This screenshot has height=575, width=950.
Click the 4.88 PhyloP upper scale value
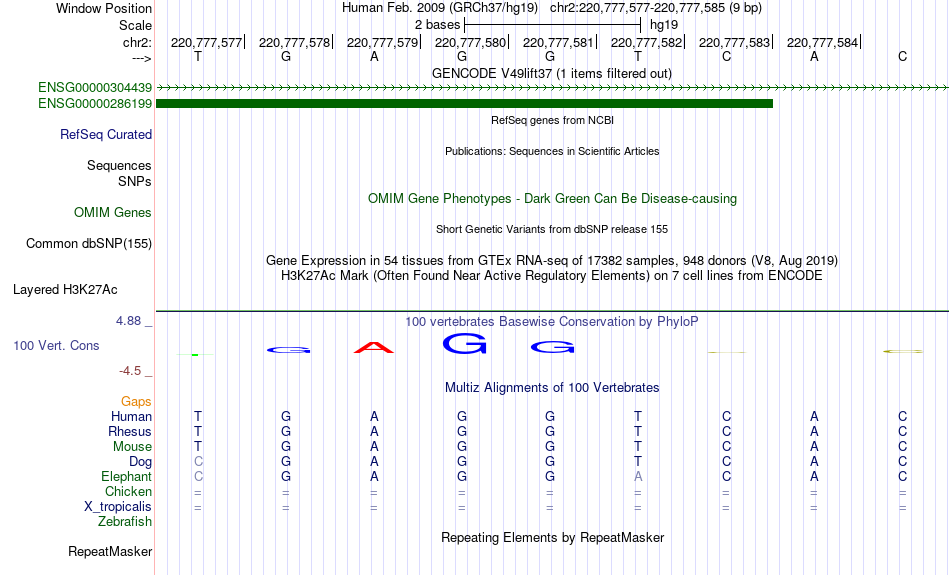(x=128, y=321)
